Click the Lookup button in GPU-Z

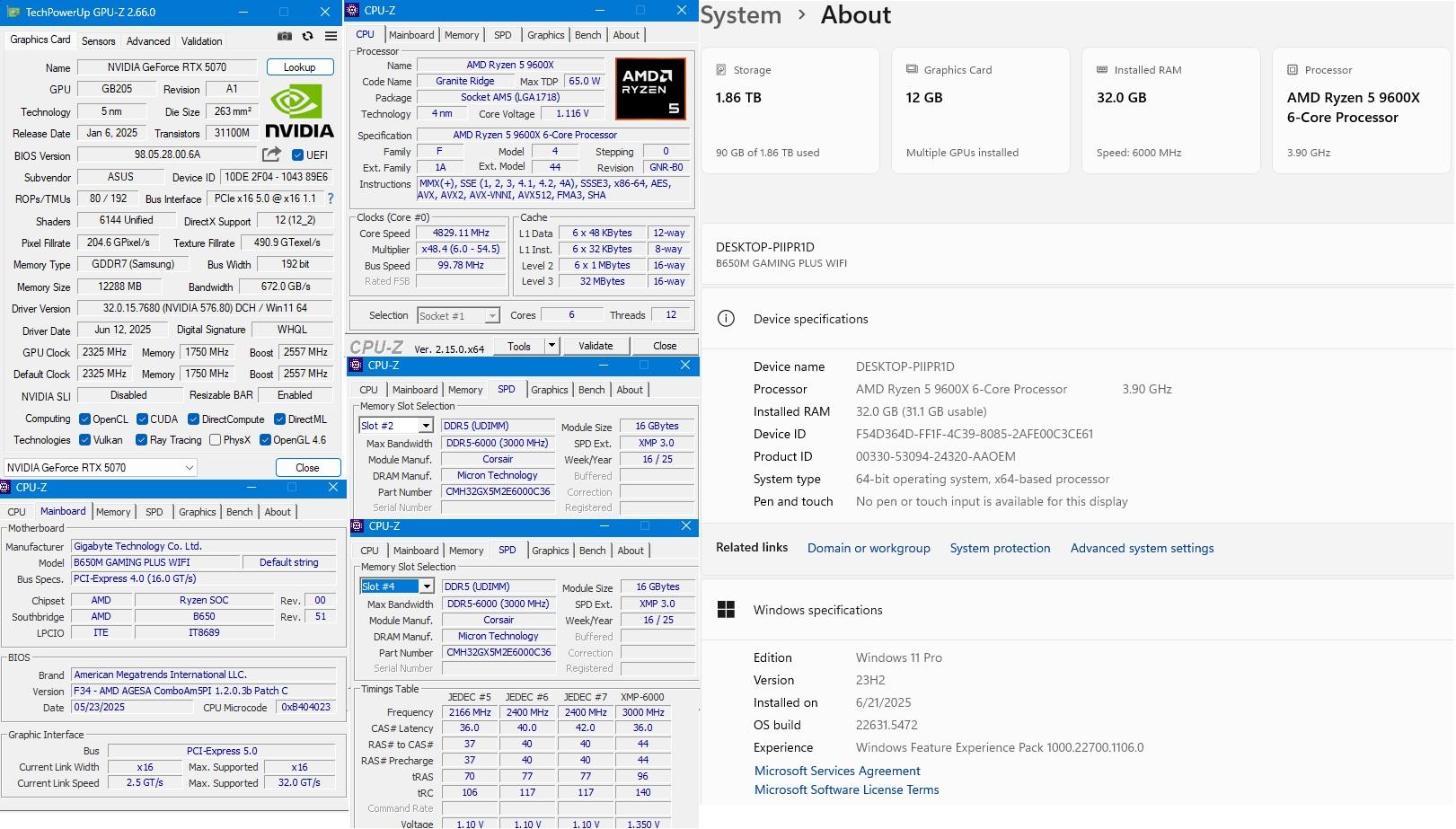pos(300,67)
